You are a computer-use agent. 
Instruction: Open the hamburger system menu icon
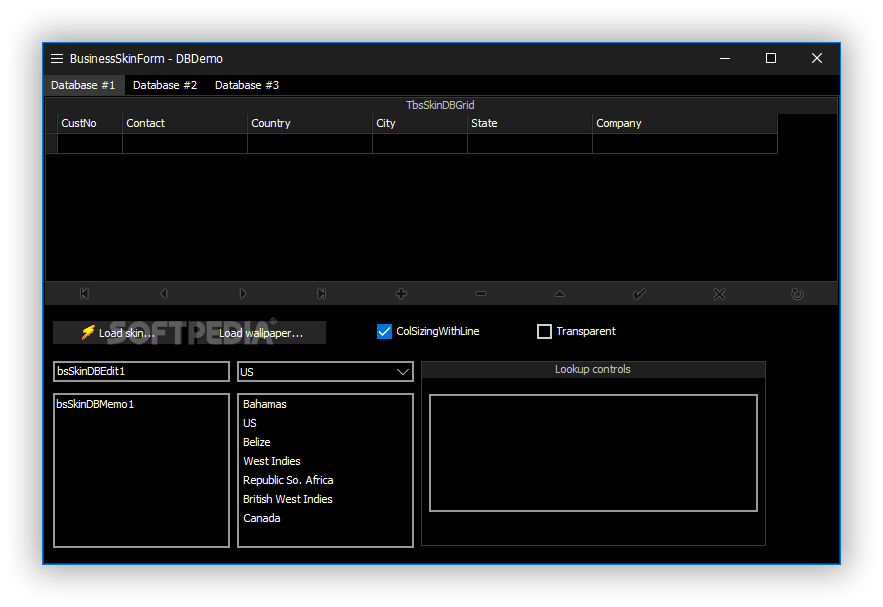coord(57,59)
